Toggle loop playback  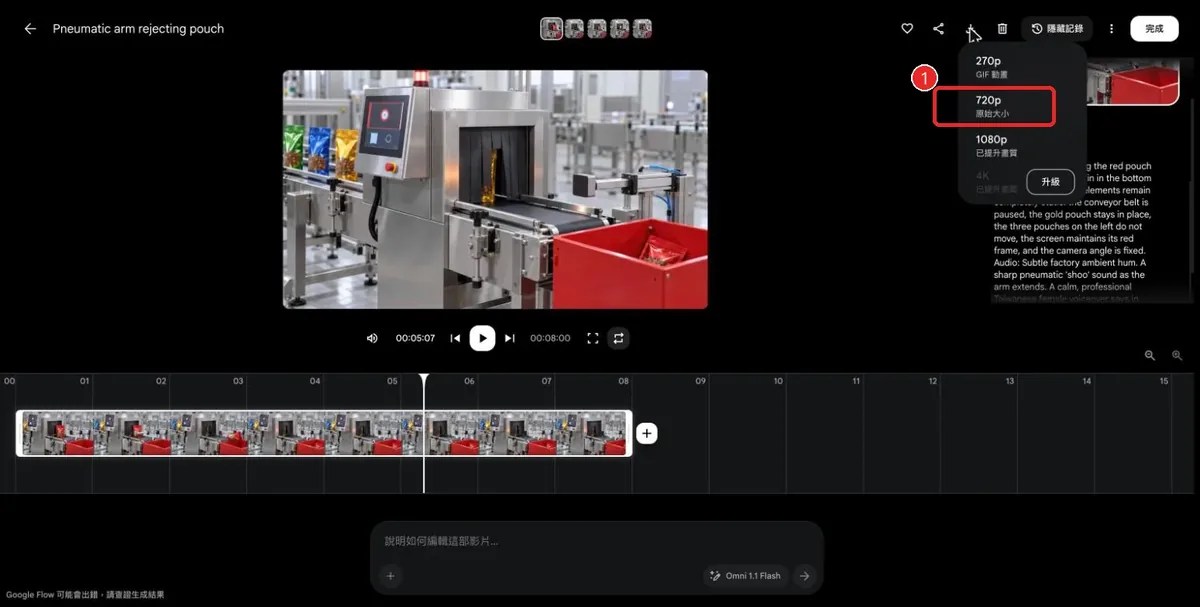619,338
